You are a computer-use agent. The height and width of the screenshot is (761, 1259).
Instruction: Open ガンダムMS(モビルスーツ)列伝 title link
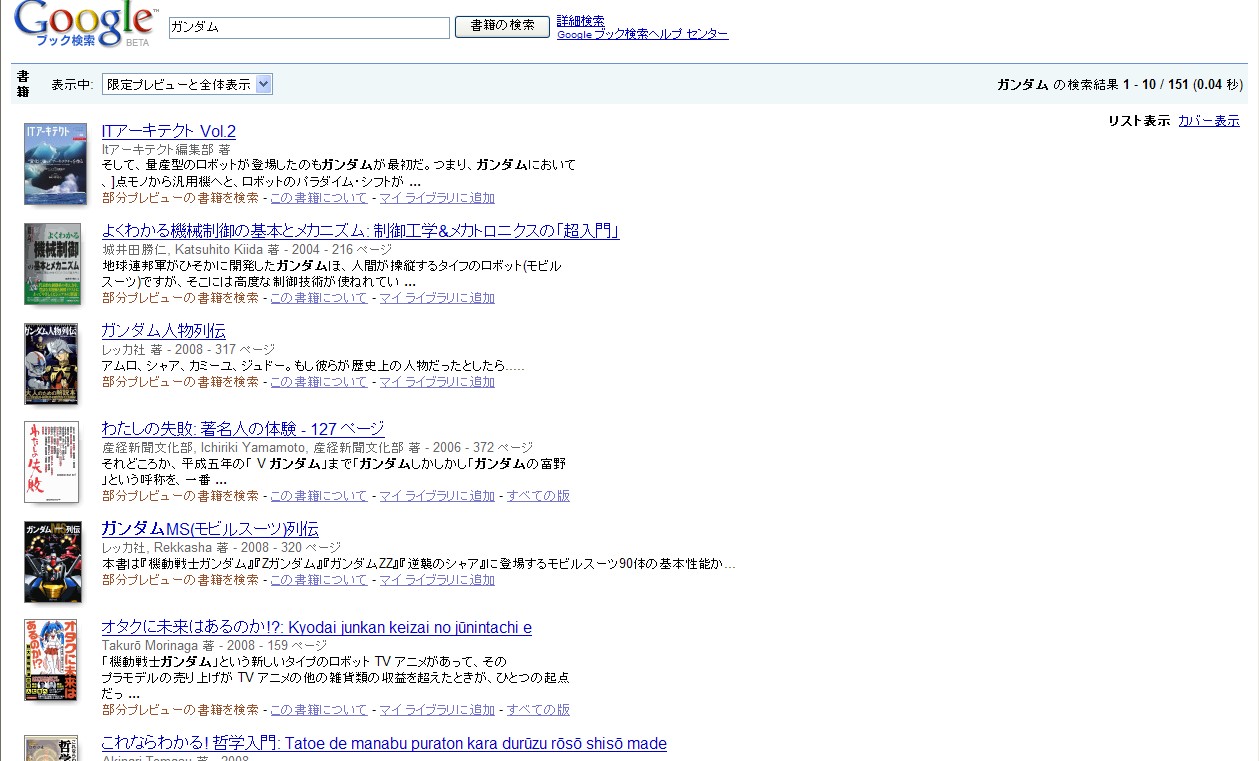[x=210, y=529]
